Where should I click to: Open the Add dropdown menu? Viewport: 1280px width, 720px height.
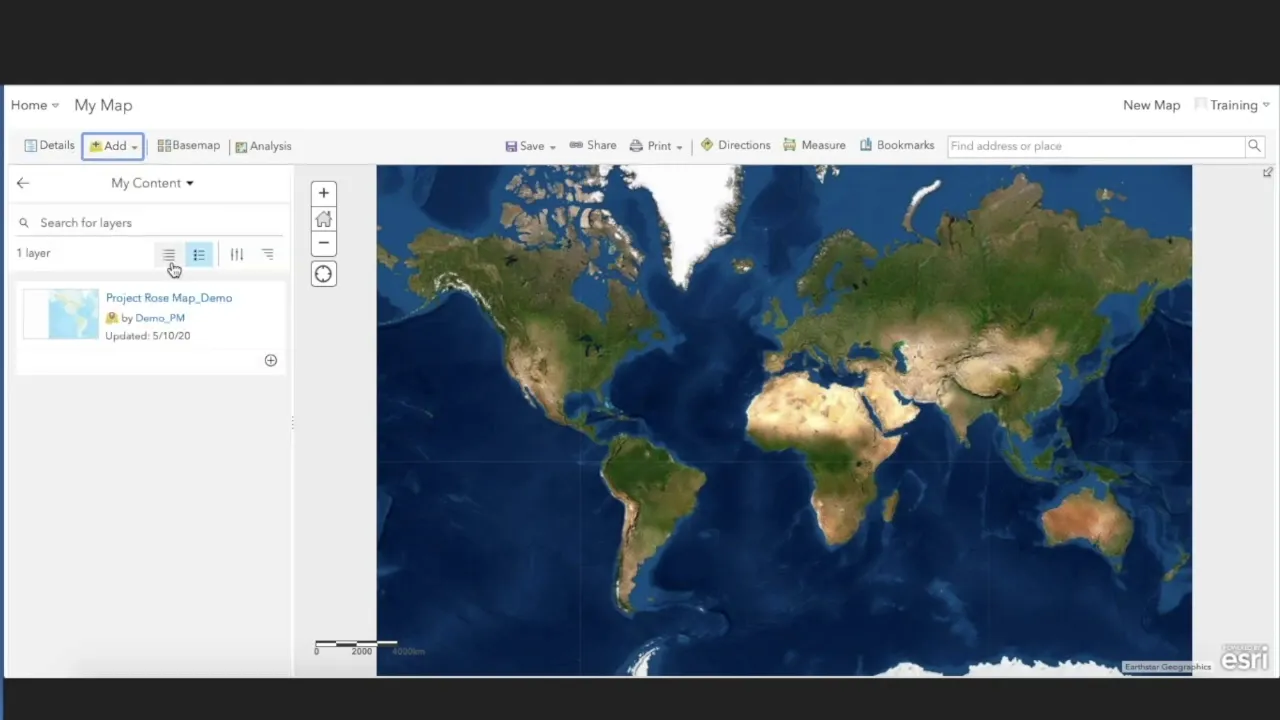[x=113, y=146]
